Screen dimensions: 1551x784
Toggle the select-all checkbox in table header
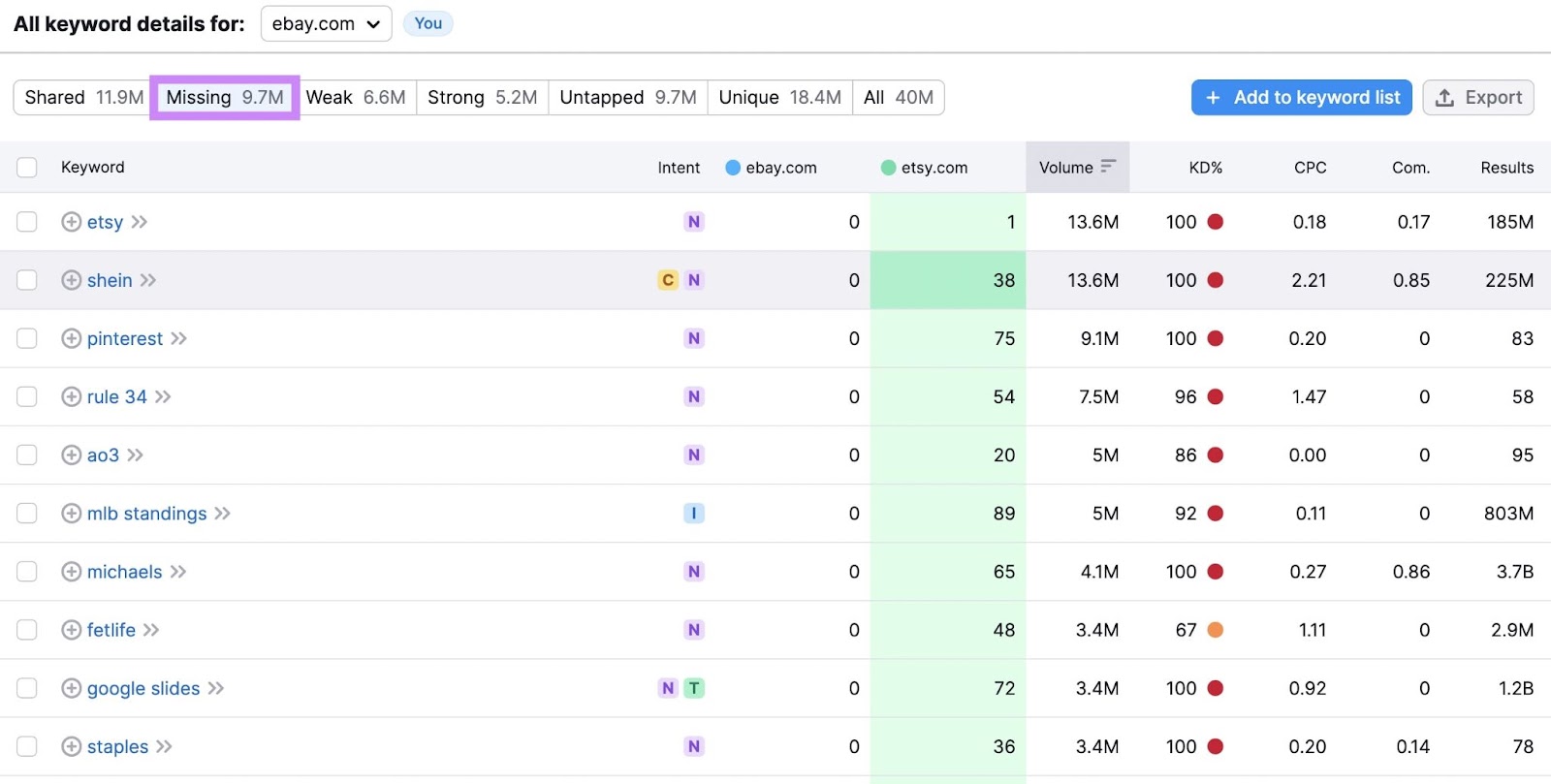coord(27,168)
